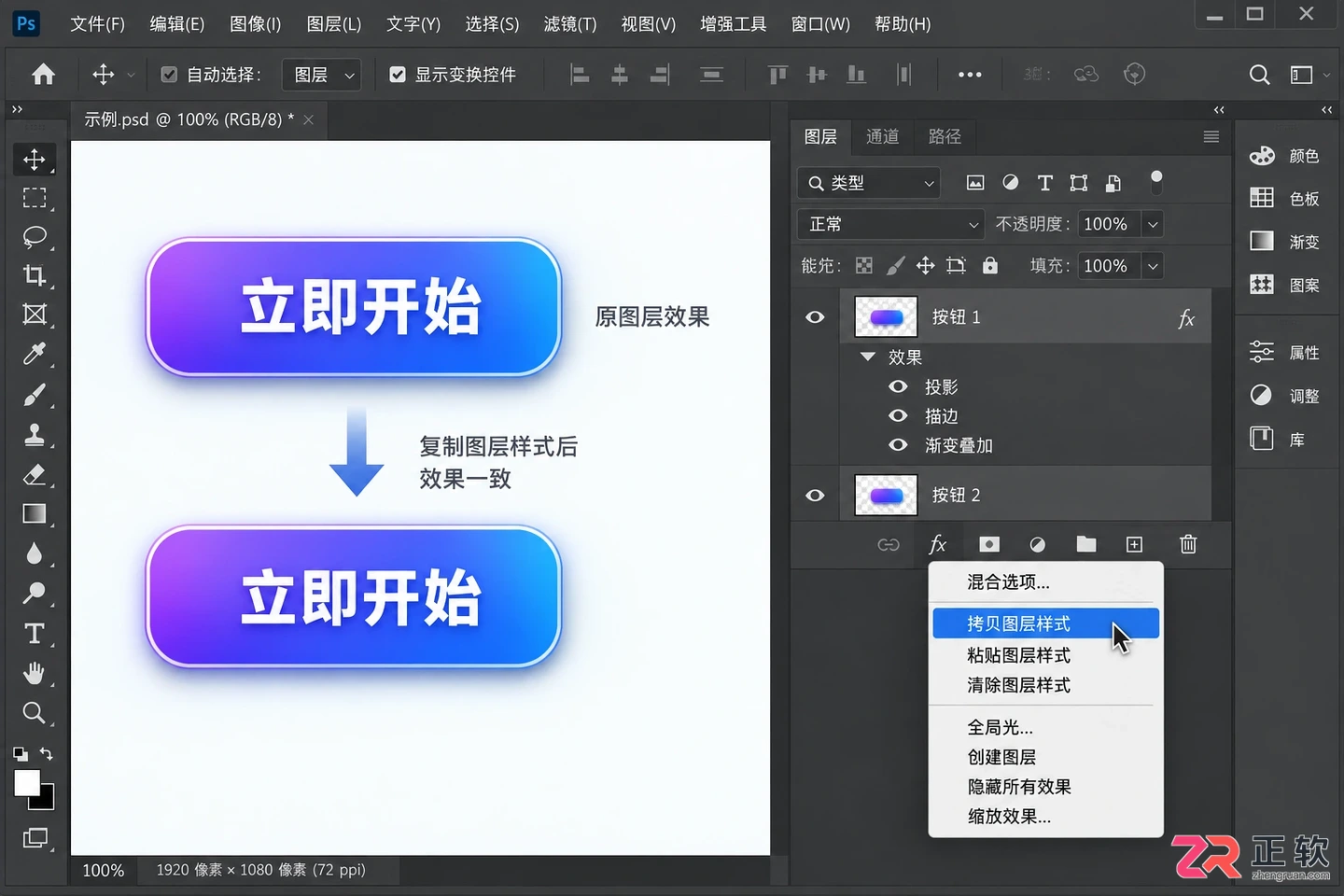Swap foreground and background colors
The height and width of the screenshot is (896, 1344).
pos(47,753)
